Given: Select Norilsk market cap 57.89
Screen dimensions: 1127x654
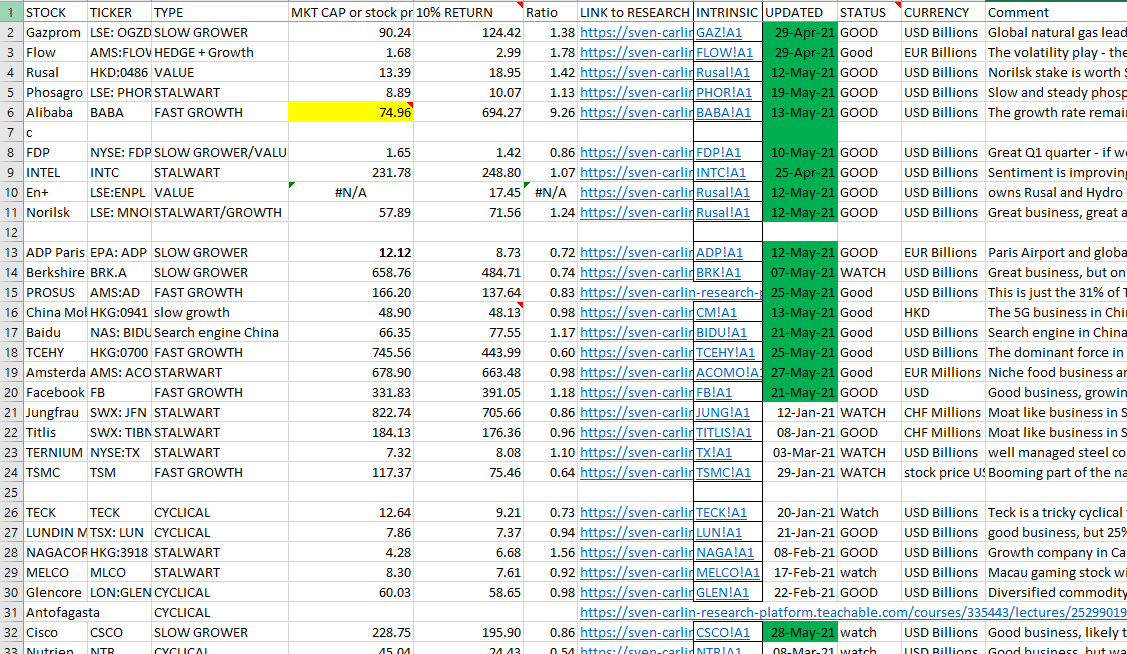Looking at the screenshot, I should [351, 213].
